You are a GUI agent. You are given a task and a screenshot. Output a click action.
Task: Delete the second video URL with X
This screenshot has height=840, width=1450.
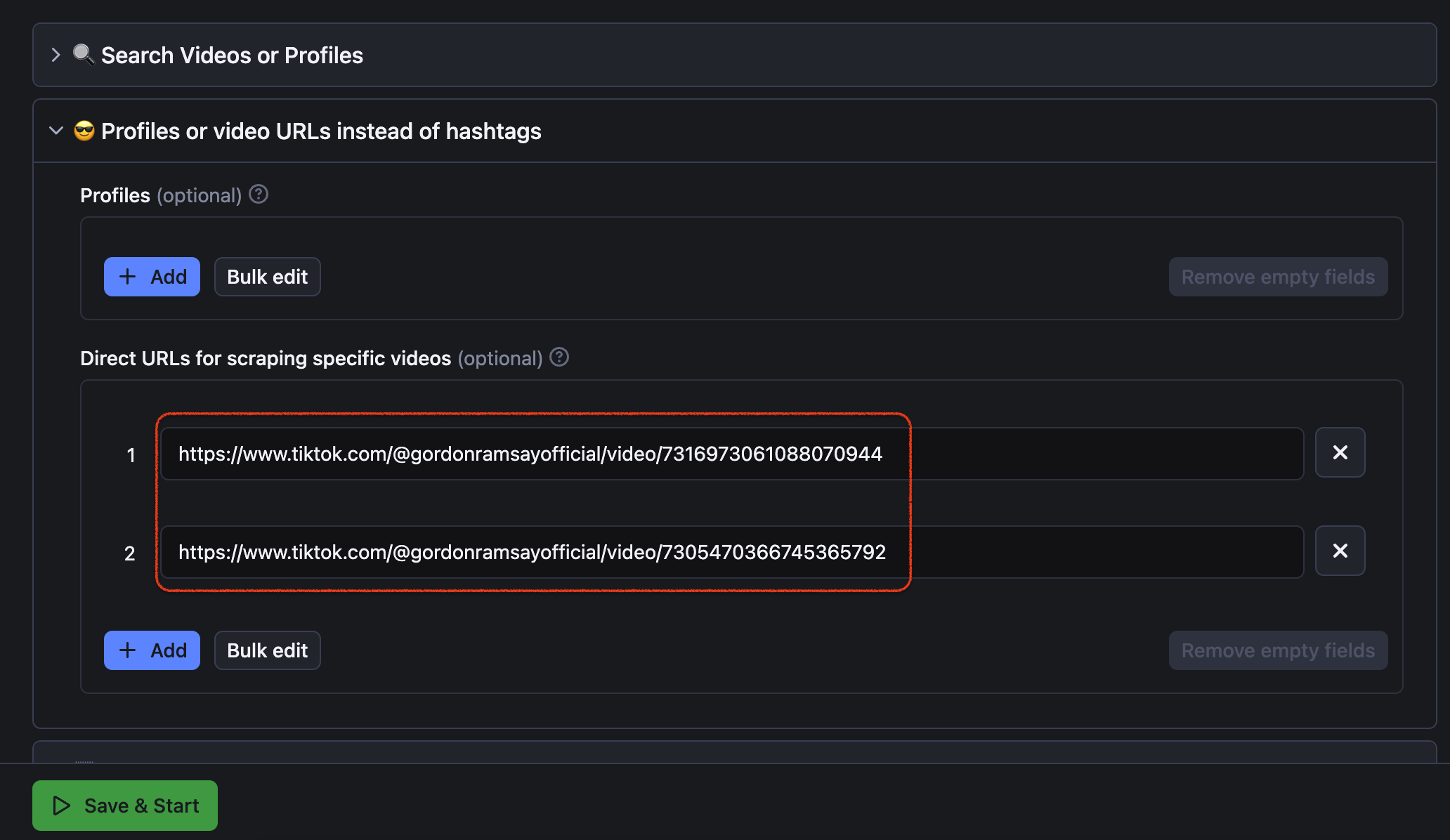[1340, 551]
